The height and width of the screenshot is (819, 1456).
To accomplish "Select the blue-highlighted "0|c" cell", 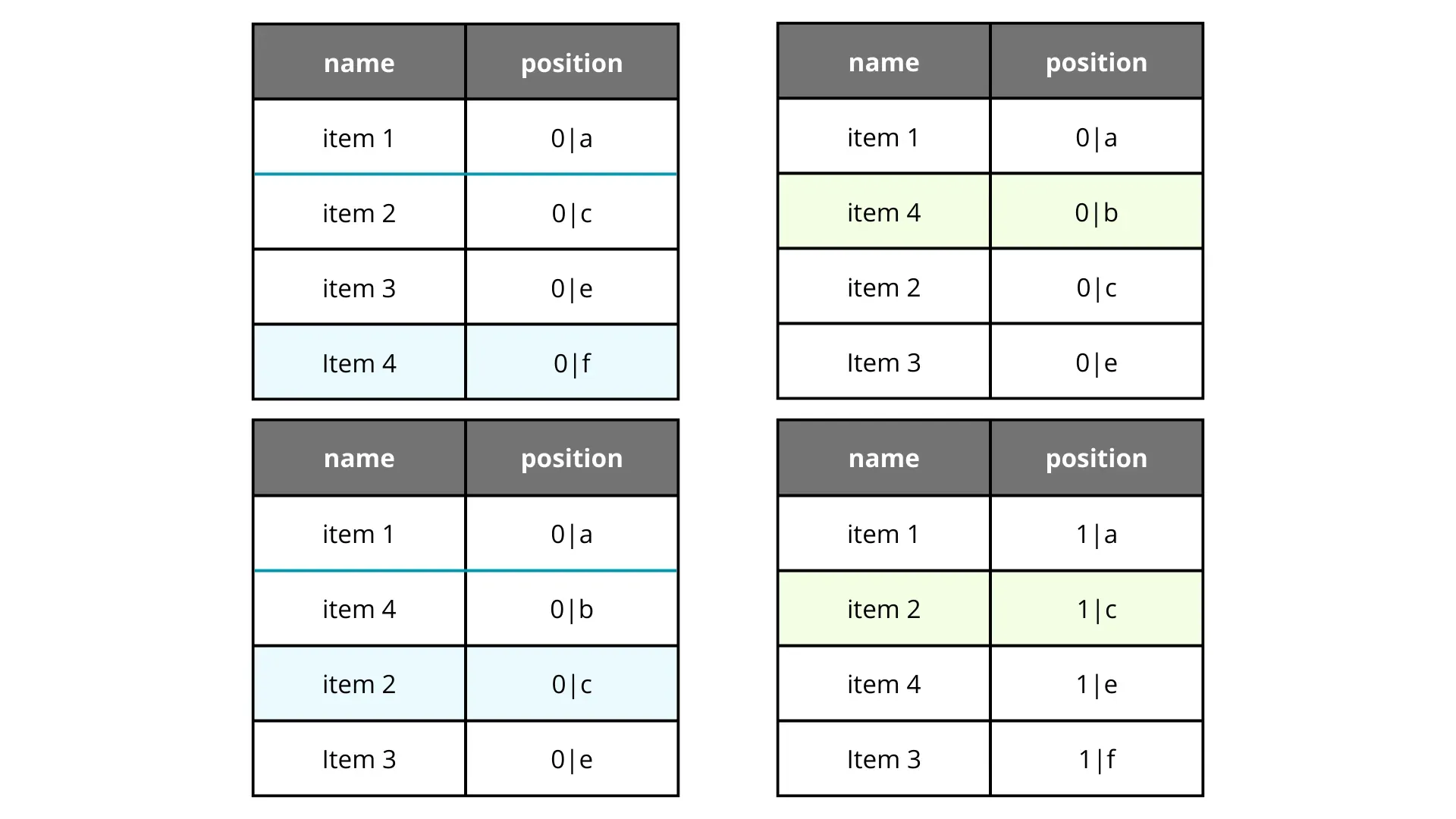I will [572, 684].
